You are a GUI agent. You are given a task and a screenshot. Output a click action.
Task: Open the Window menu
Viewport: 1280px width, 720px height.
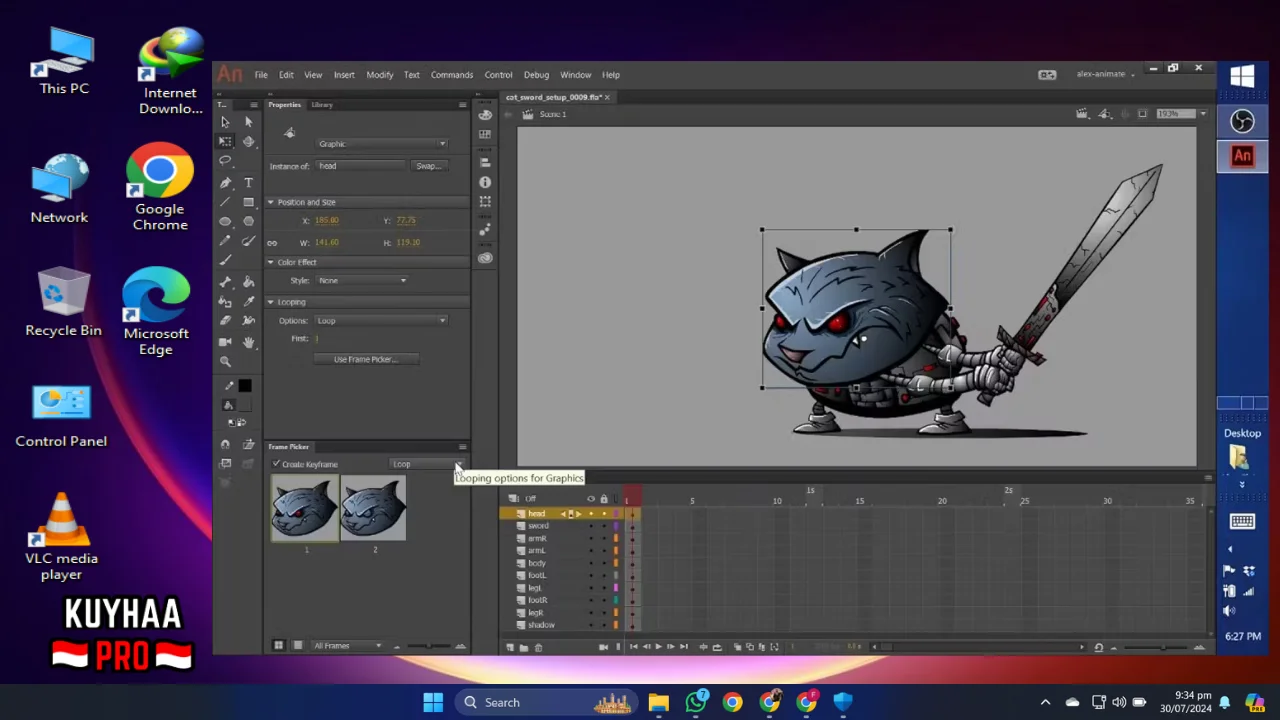[x=575, y=75]
